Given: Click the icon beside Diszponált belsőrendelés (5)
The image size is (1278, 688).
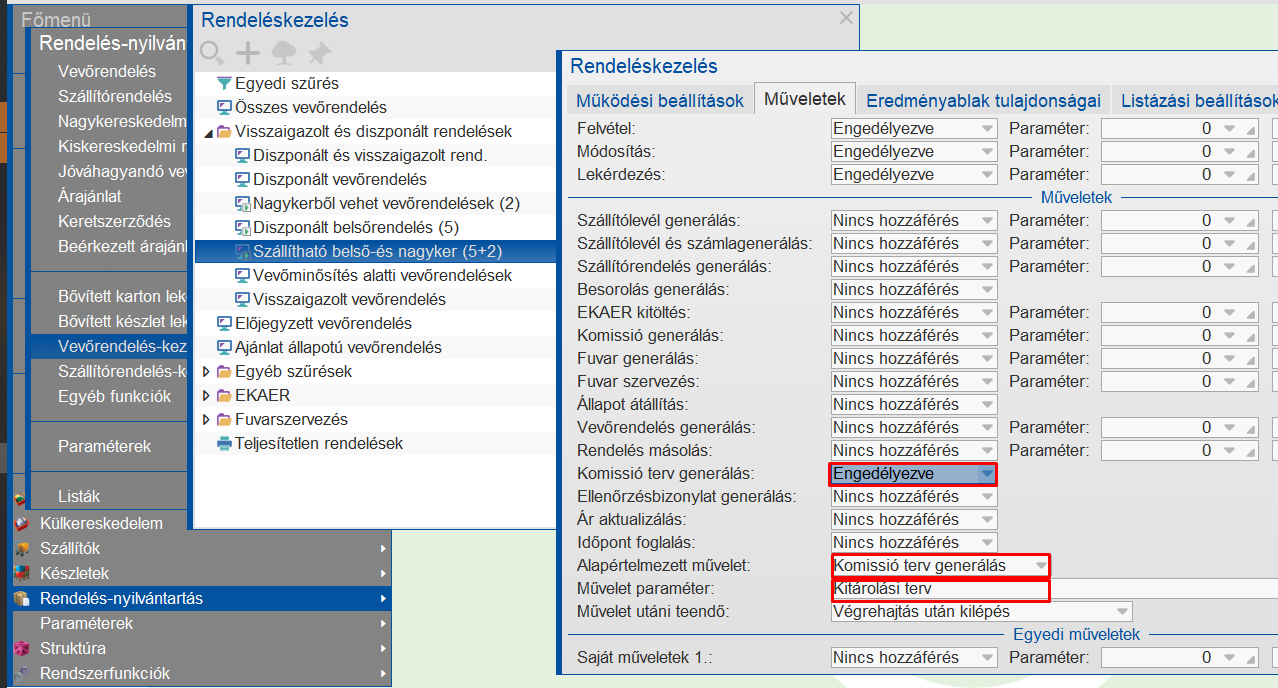Looking at the screenshot, I should coord(242,227).
